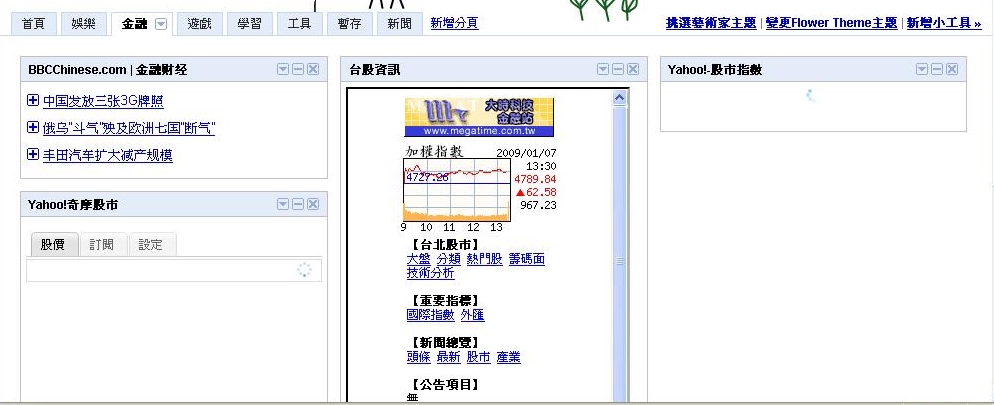Minimize the 台股資訊 gadget
The width and height of the screenshot is (994, 405).
[618, 70]
